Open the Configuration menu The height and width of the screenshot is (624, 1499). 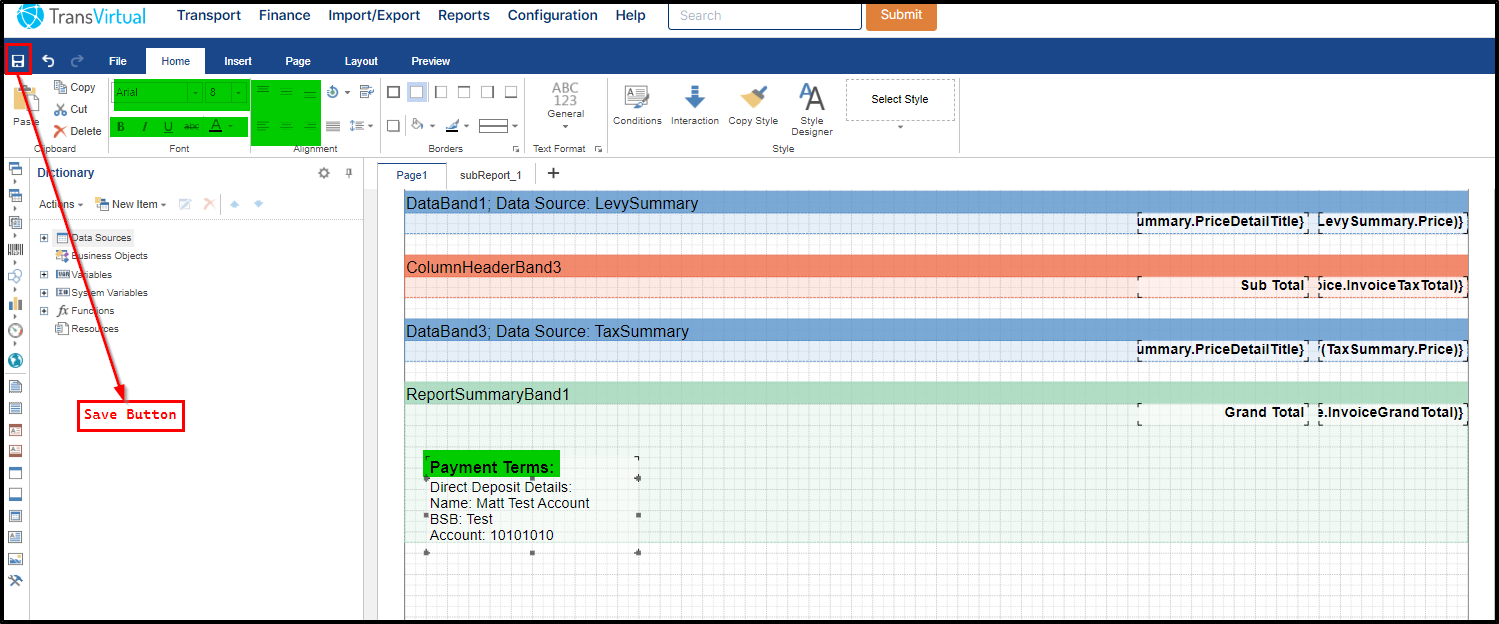point(553,15)
